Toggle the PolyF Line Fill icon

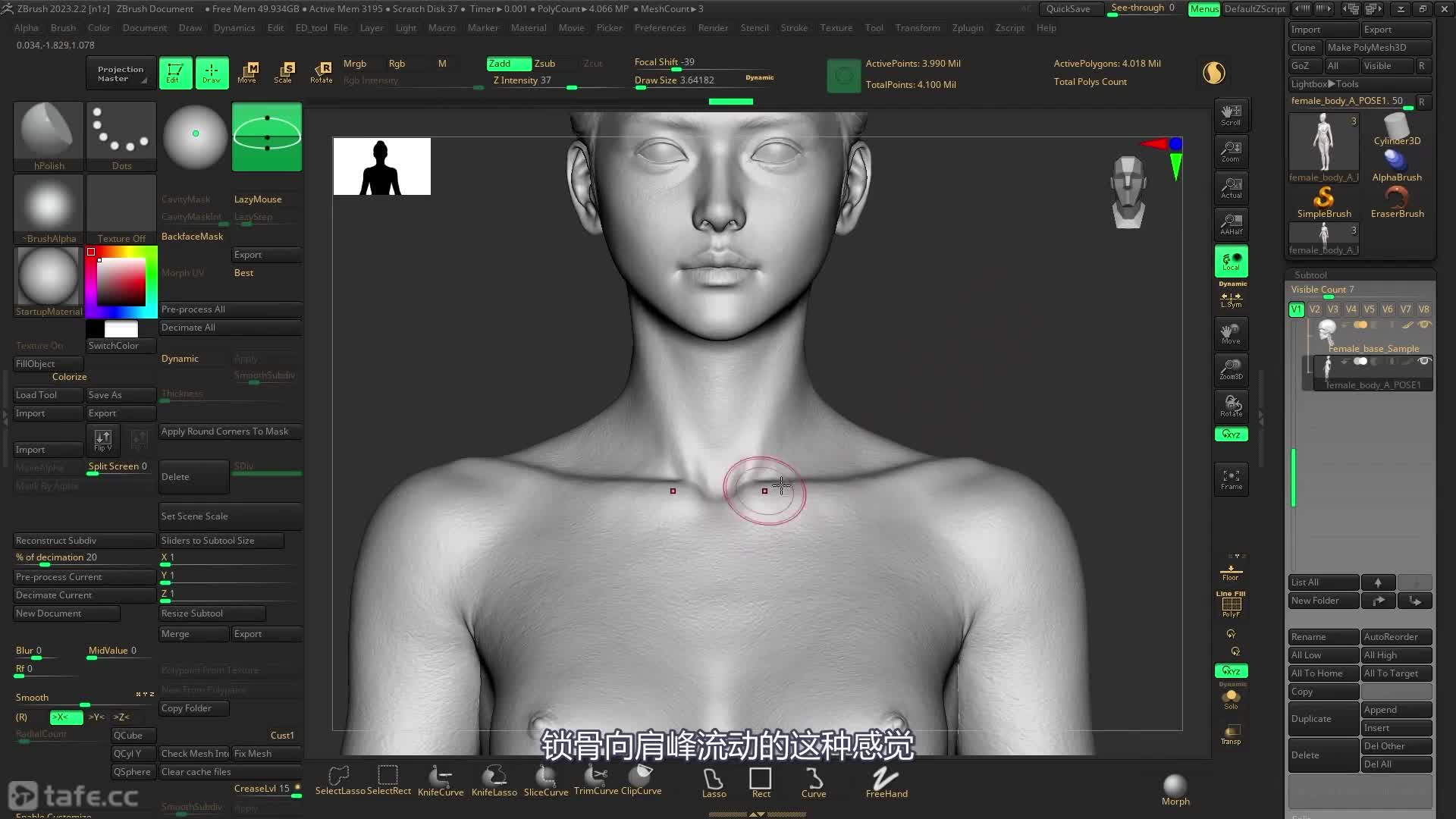[x=1231, y=606]
